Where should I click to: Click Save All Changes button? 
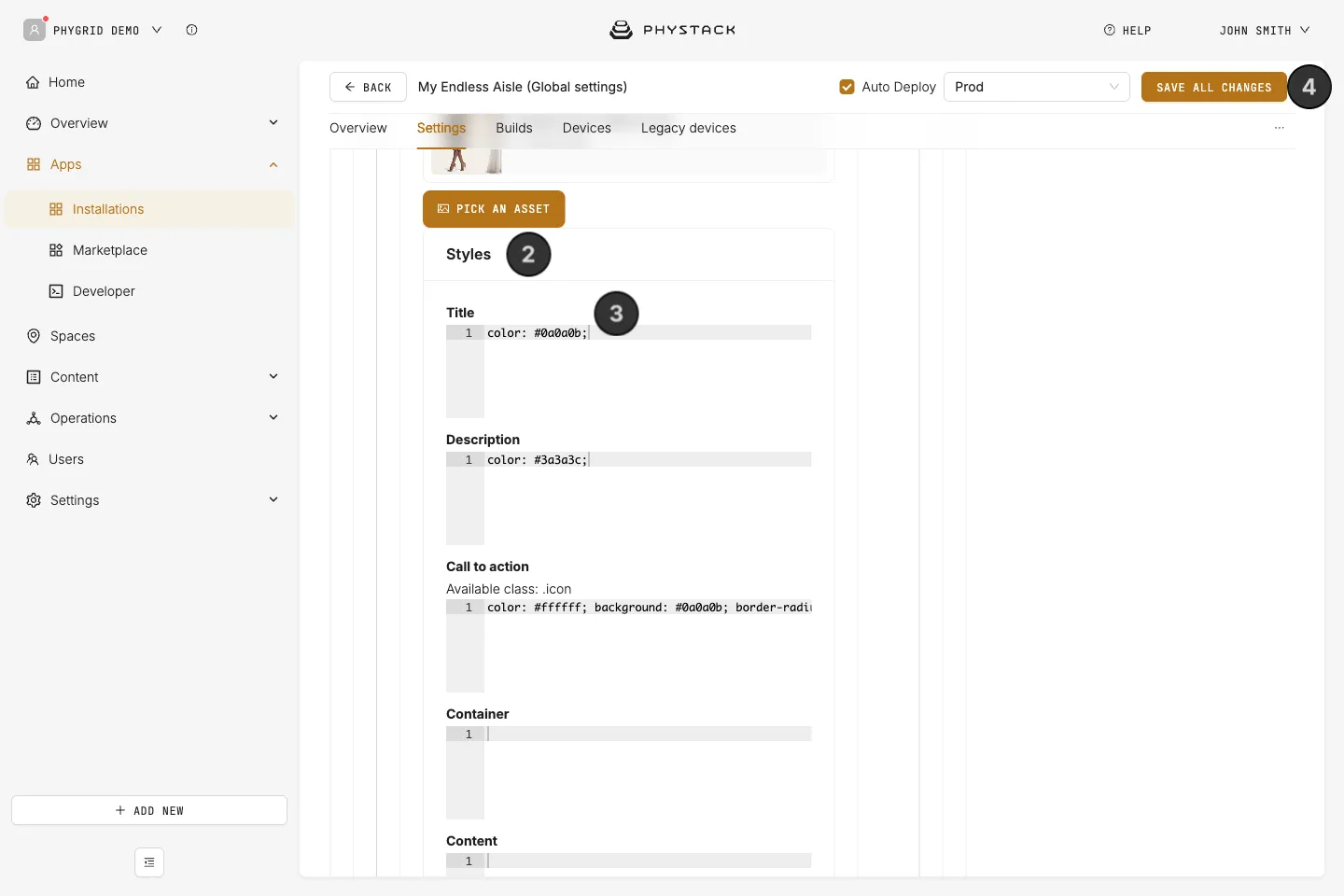[x=1214, y=87]
